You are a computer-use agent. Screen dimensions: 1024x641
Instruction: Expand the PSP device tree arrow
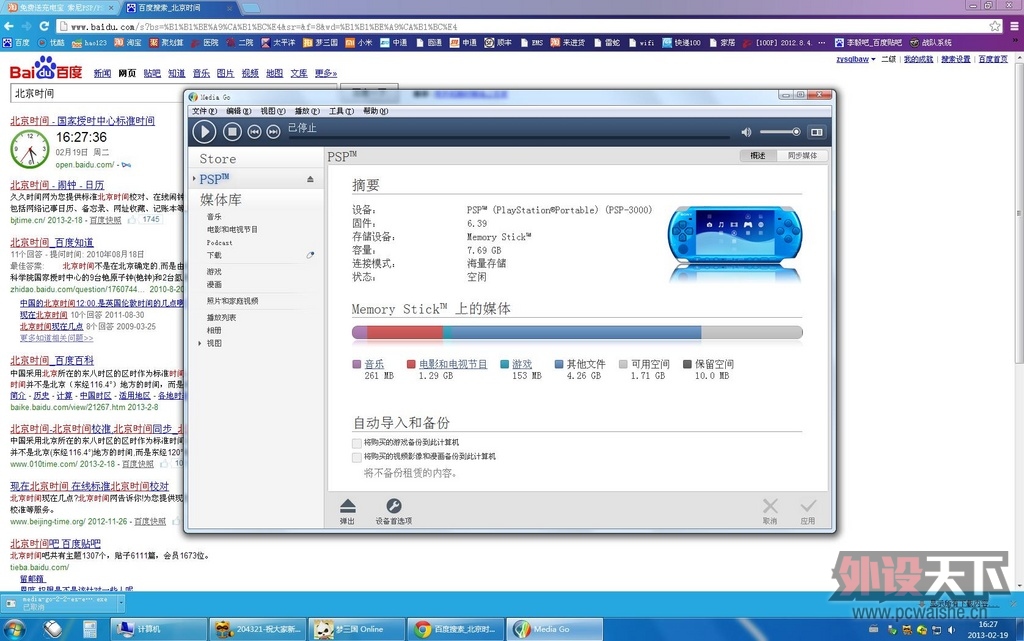(x=195, y=178)
